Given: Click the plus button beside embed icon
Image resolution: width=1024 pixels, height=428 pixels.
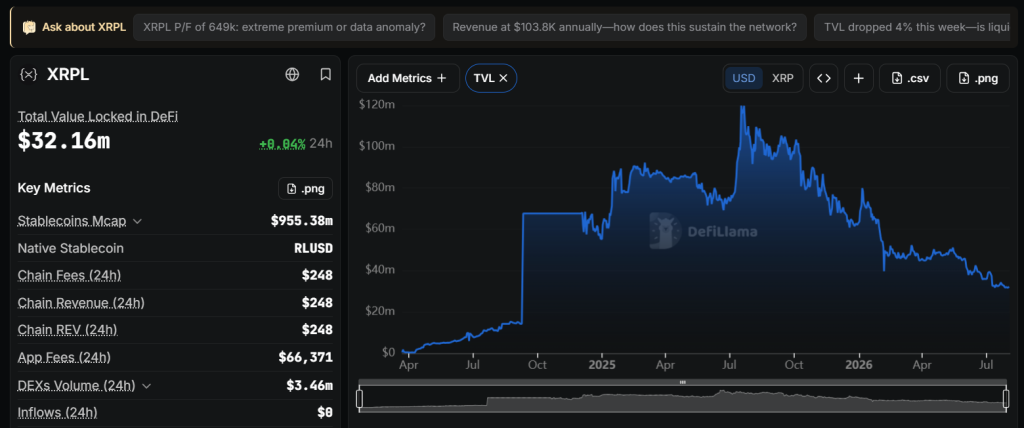Looking at the screenshot, I should pos(858,78).
